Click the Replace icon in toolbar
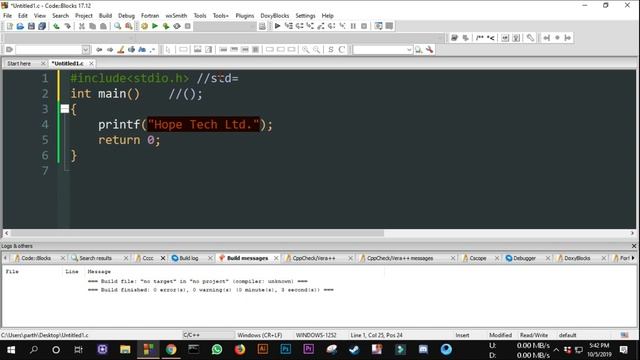This screenshot has width=640, height=360. tap(129, 26)
